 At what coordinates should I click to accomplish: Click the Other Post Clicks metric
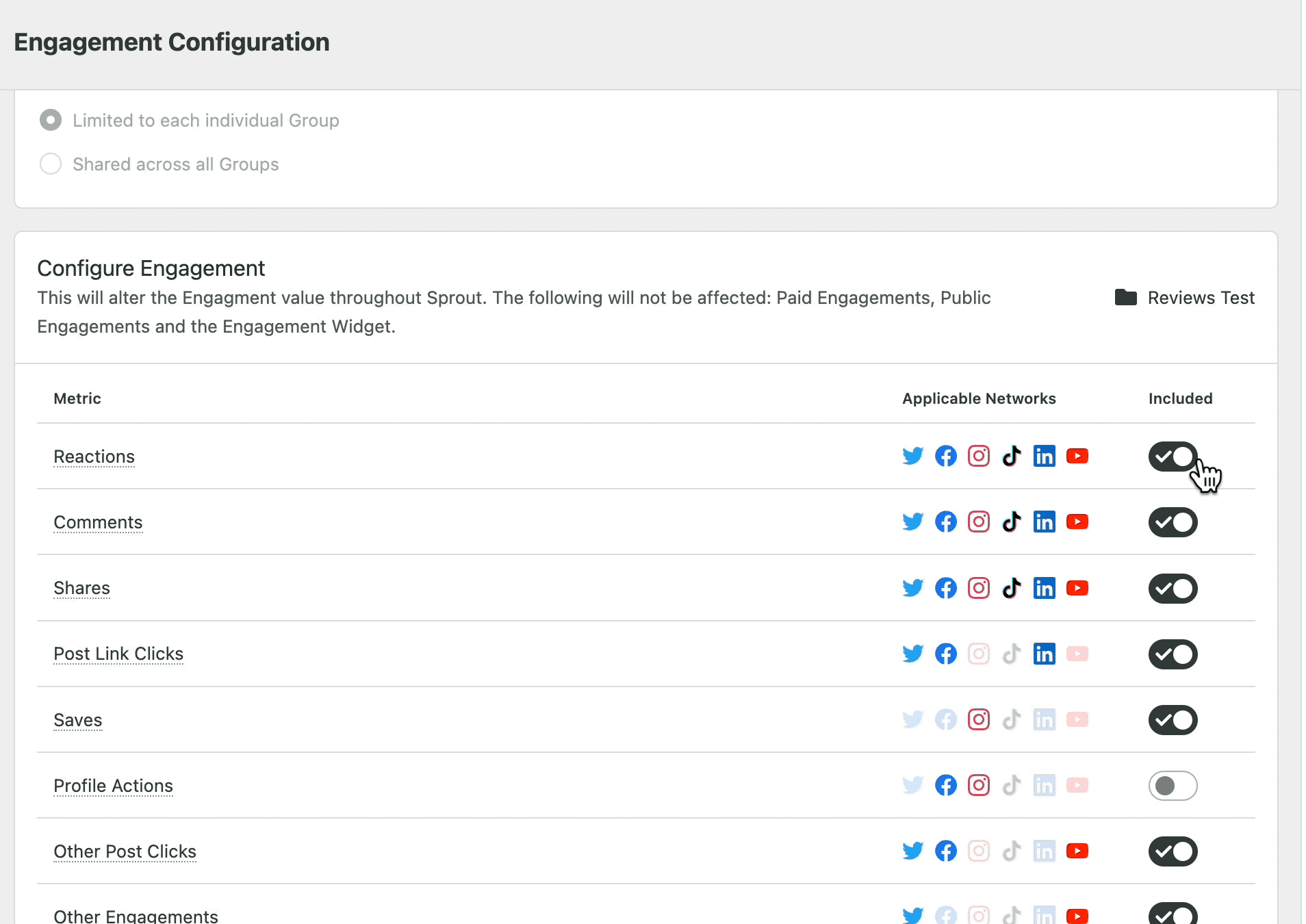125,851
